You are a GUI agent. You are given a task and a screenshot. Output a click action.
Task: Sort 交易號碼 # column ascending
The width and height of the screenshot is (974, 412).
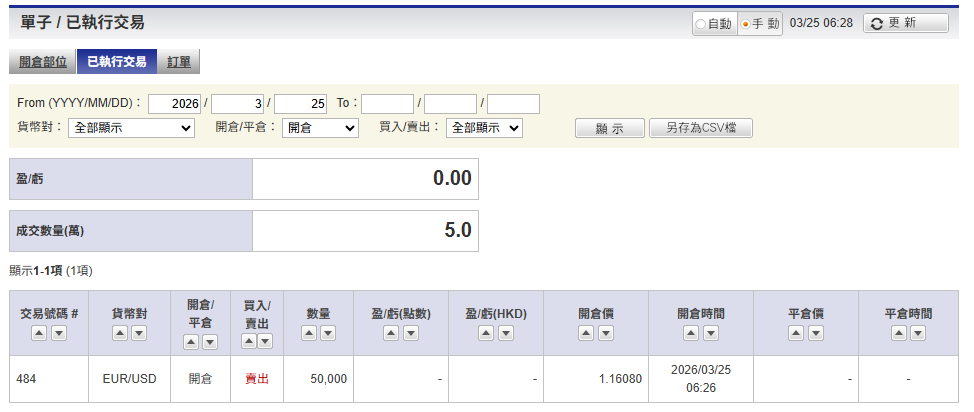pos(39,334)
